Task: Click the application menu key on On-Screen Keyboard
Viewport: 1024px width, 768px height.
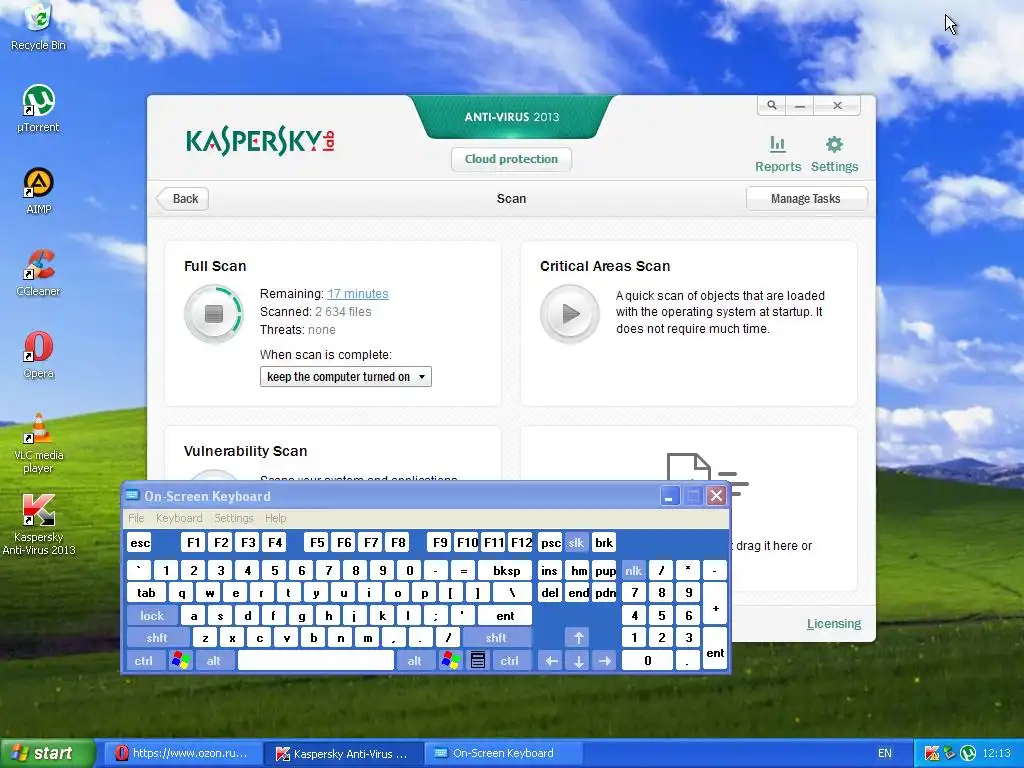Action: pos(477,661)
